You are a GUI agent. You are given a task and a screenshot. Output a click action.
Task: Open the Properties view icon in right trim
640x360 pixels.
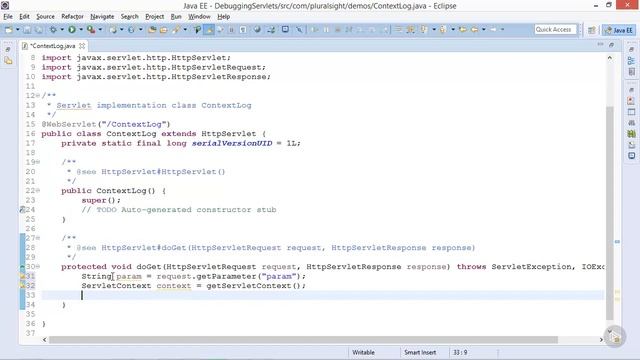(631, 112)
